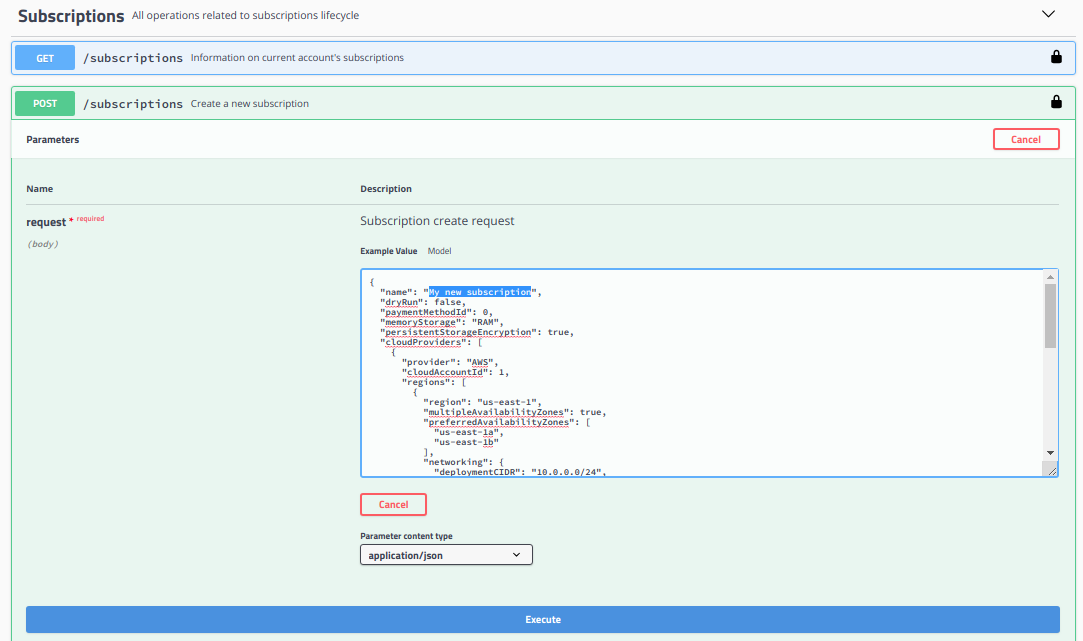Click the Subscriptions section title
The width and height of the screenshot is (1083, 641).
[x=71, y=16]
